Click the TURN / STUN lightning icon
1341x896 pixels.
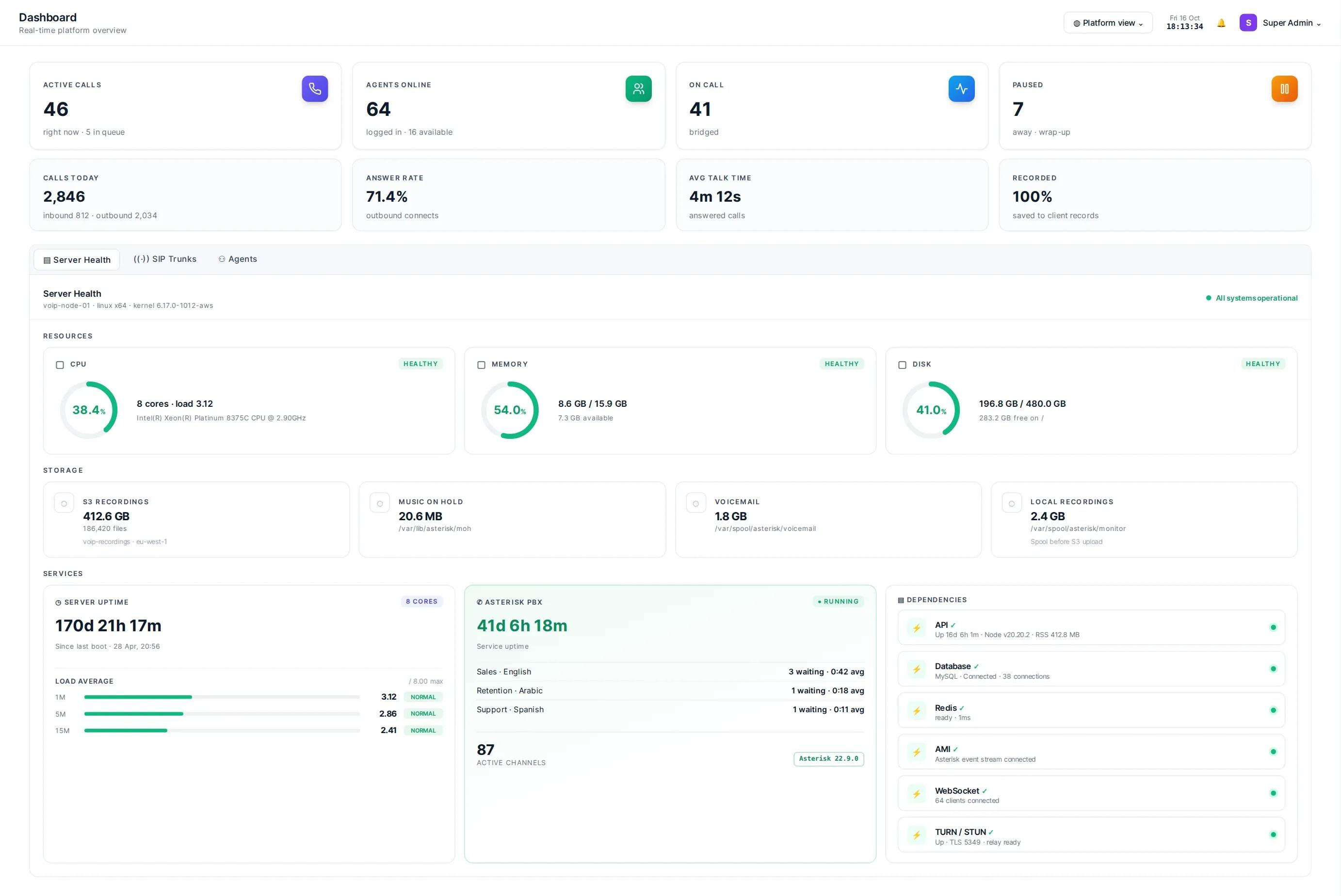click(917, 835)
